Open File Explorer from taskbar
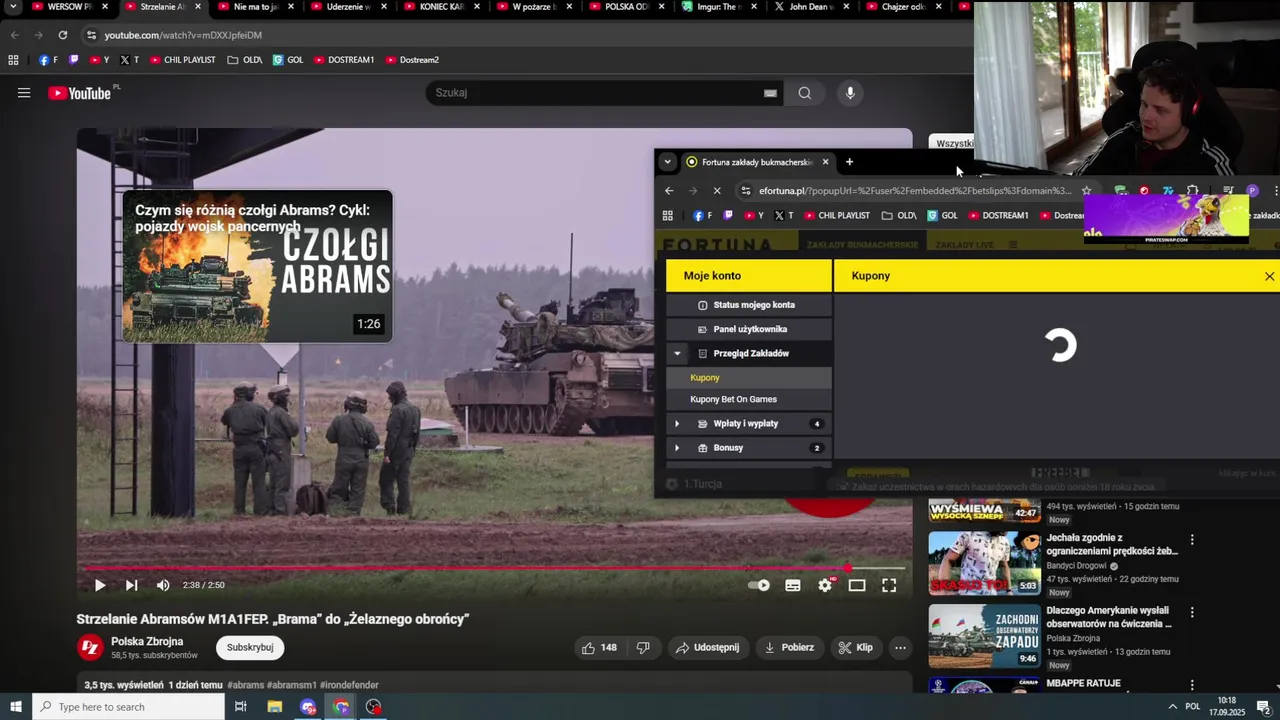This screenshot has height=720, width=1280. point(274,707)
